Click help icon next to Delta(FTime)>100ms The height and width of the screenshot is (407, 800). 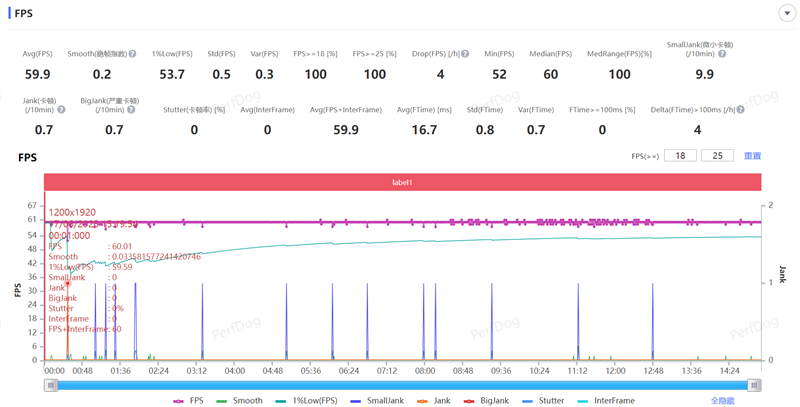tap(742, 110)
